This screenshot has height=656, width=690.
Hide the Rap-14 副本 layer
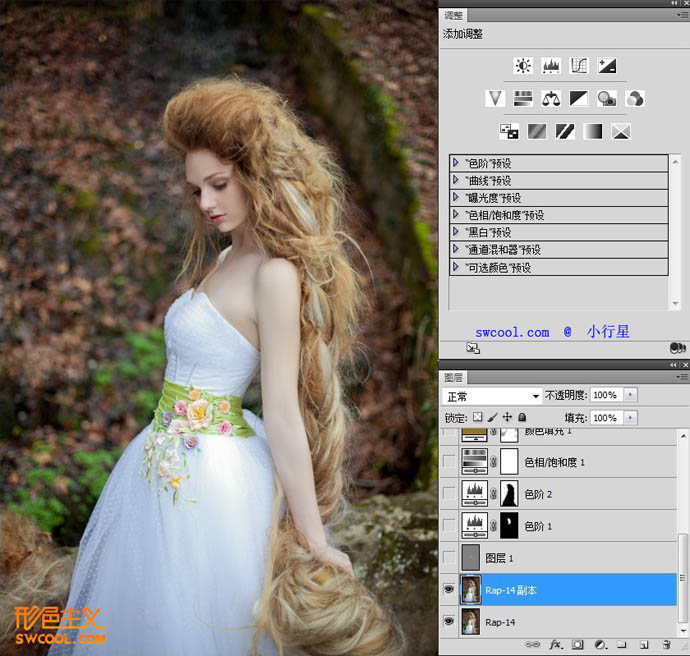click(x=450, y=589)
